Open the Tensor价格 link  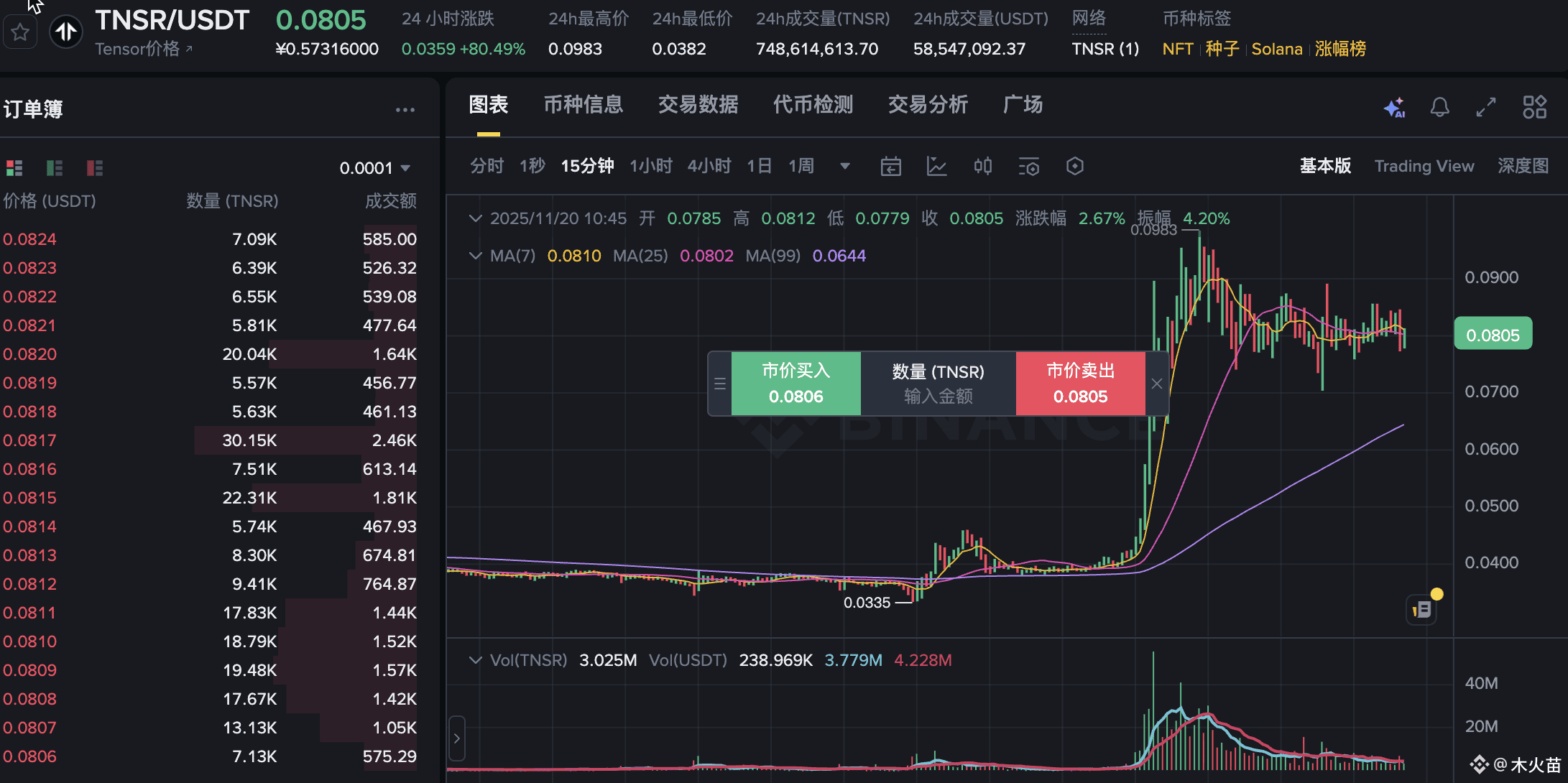coord(144,49)
